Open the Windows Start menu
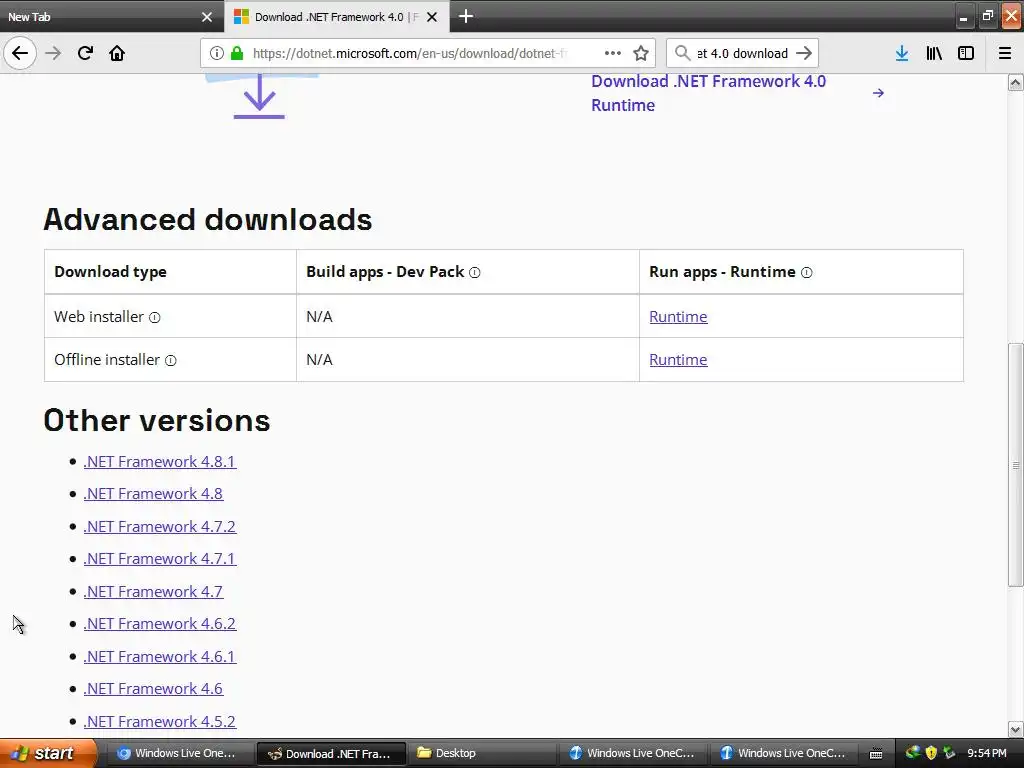 47,753
